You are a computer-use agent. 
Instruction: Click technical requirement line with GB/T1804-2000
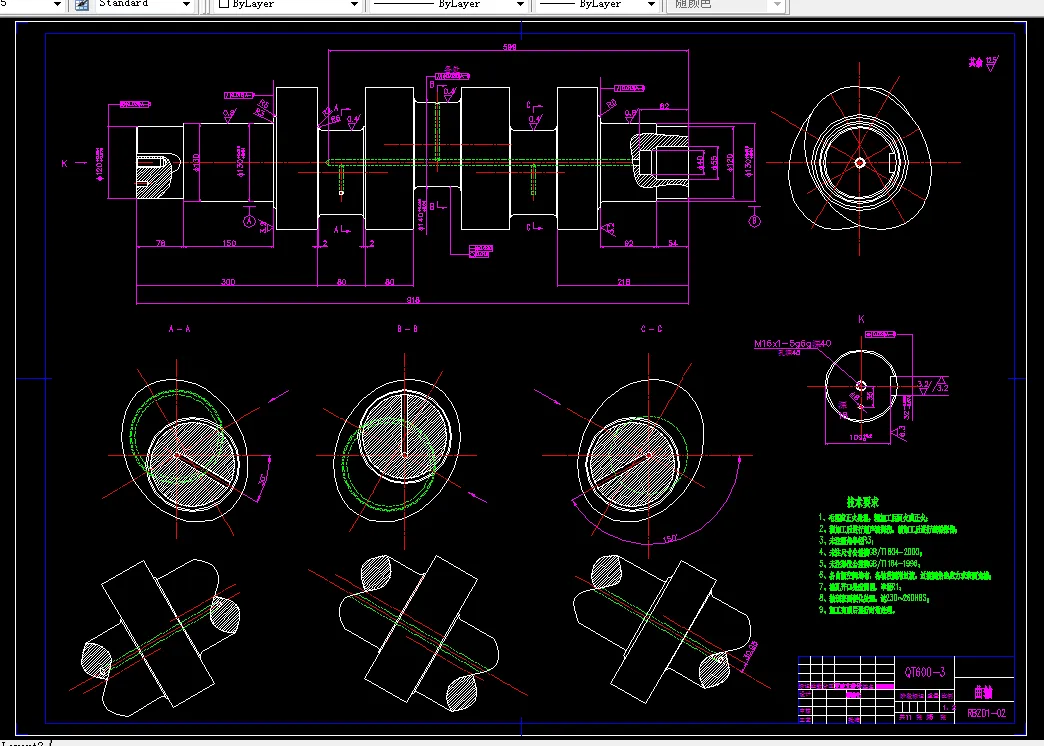click(x=870, y=552)
